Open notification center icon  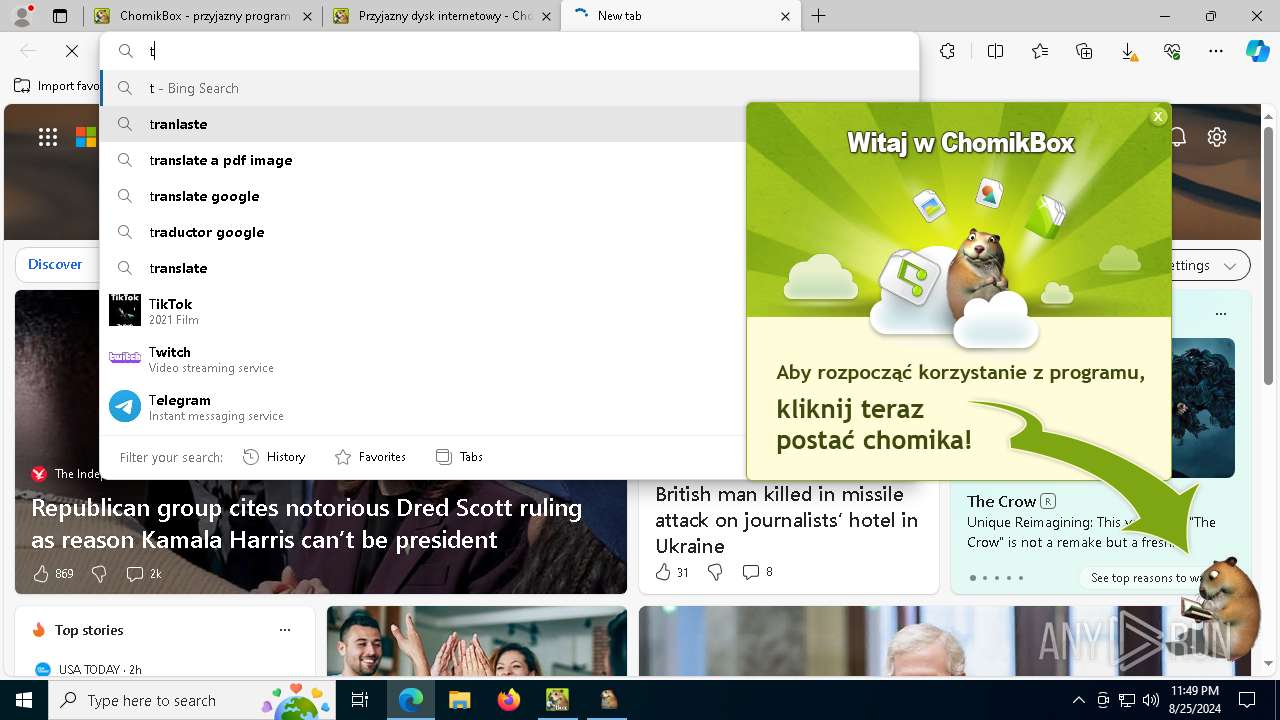(1247, 700)
